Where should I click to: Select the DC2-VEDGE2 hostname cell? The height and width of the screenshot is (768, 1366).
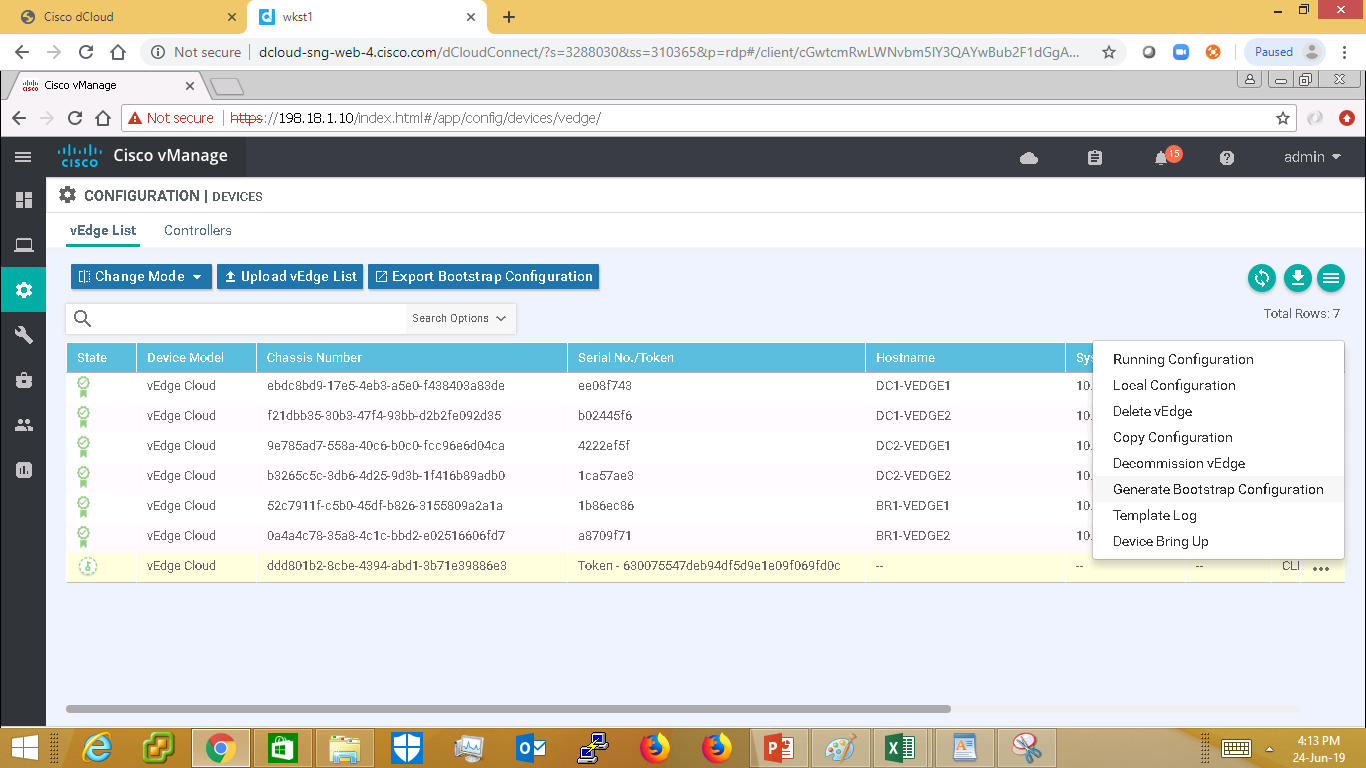point(913,476)
